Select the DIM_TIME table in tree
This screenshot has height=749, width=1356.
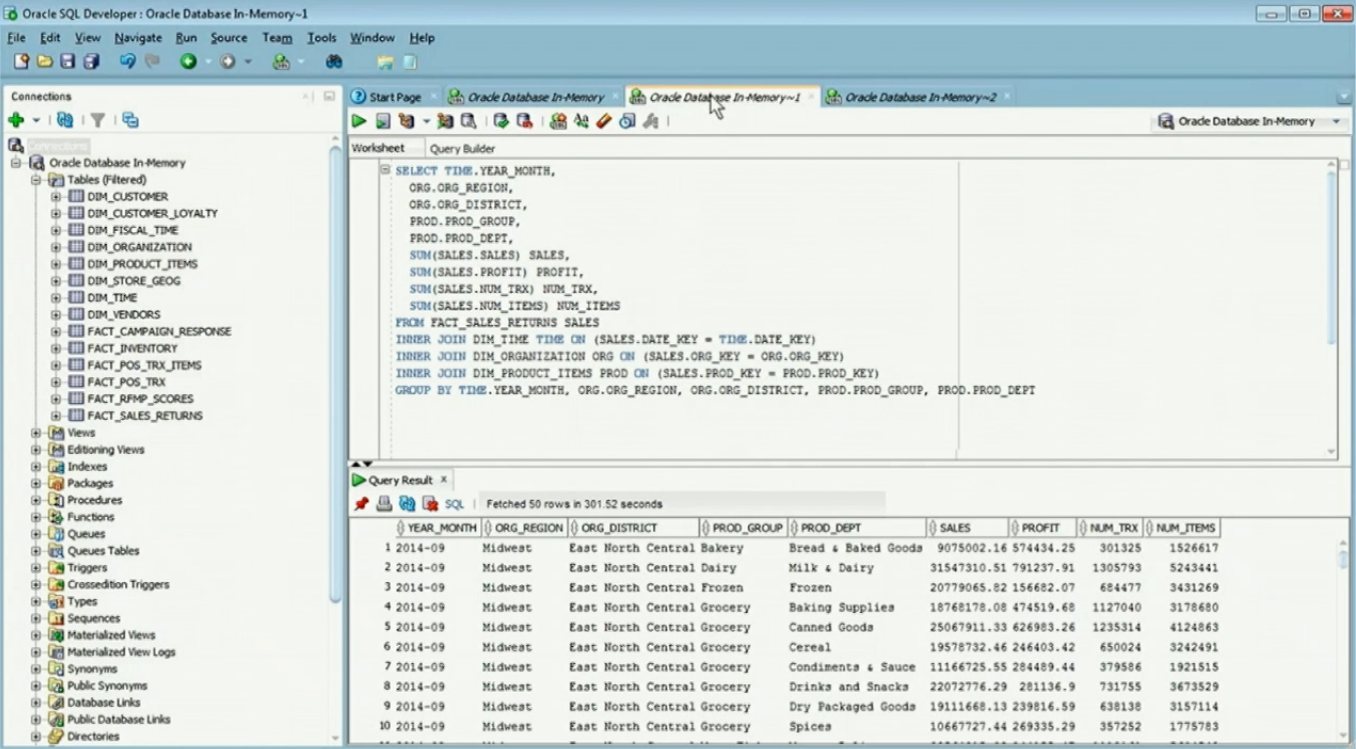click(112, 298)
